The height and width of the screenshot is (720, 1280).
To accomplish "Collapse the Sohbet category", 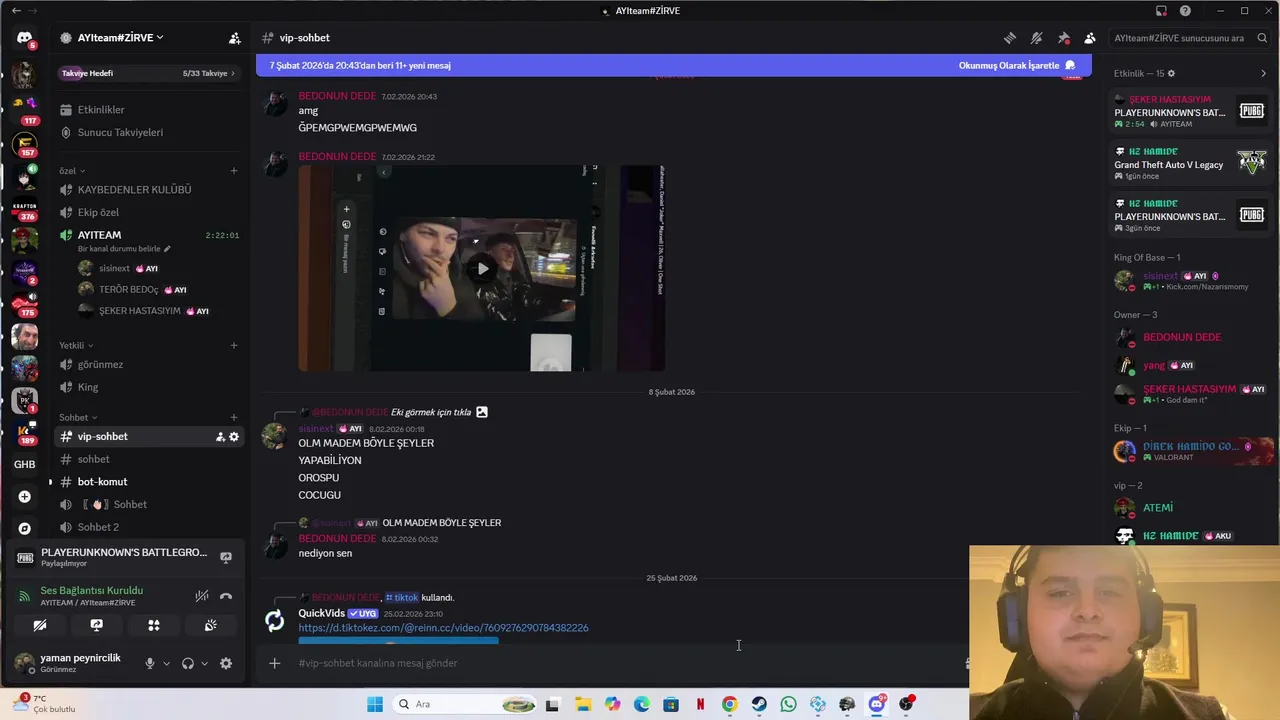I will tap(77, 418).
